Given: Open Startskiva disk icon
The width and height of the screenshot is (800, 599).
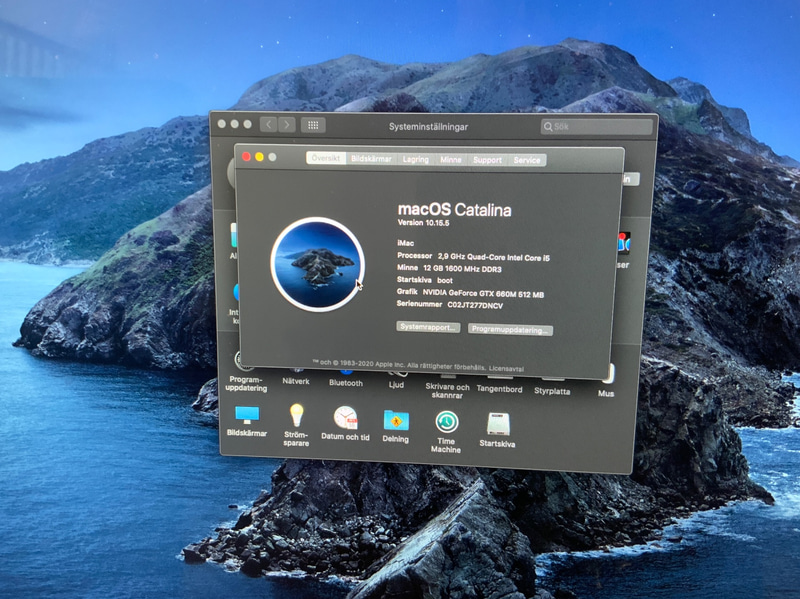Looking at the screenshot, I should 498,425.
